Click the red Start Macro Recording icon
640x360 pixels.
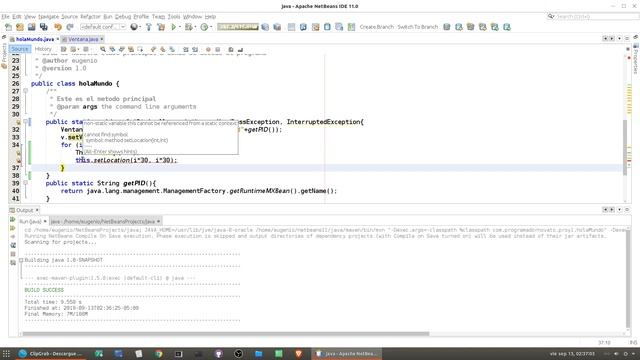[x=208, y=49]
